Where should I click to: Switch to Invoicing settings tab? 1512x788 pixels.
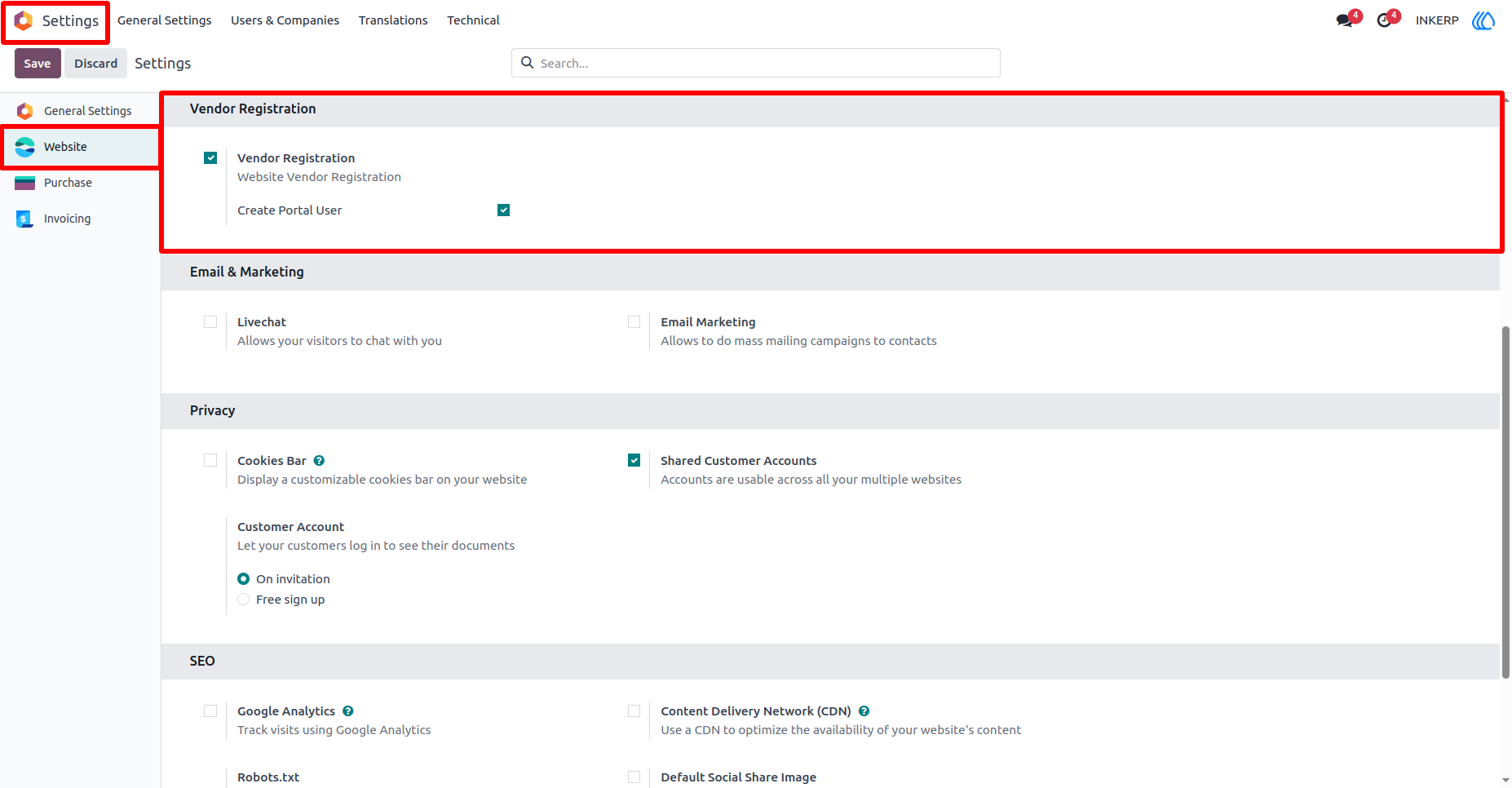pyautogui.click(x=80, y=219)
